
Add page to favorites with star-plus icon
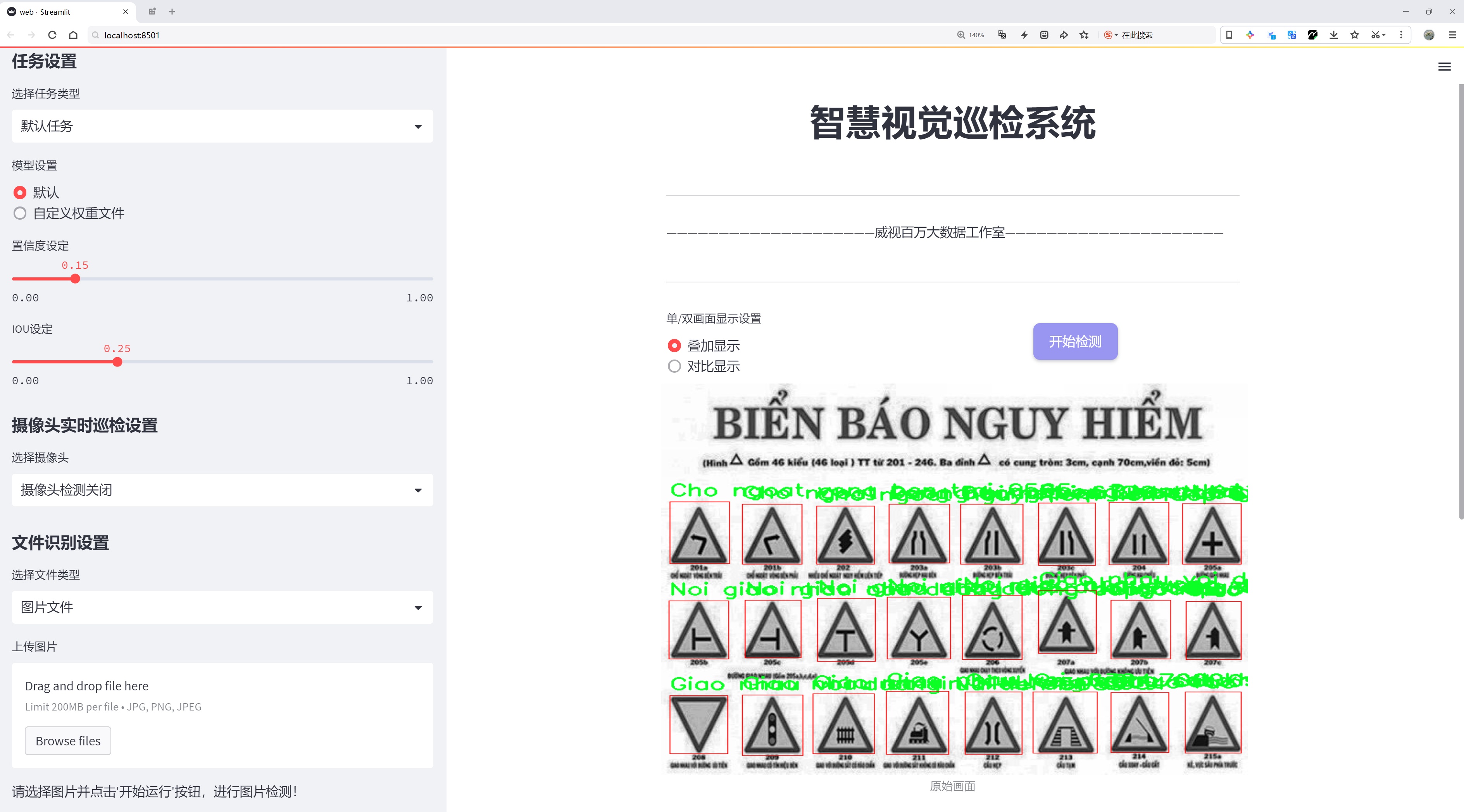tap(1085, 35)
